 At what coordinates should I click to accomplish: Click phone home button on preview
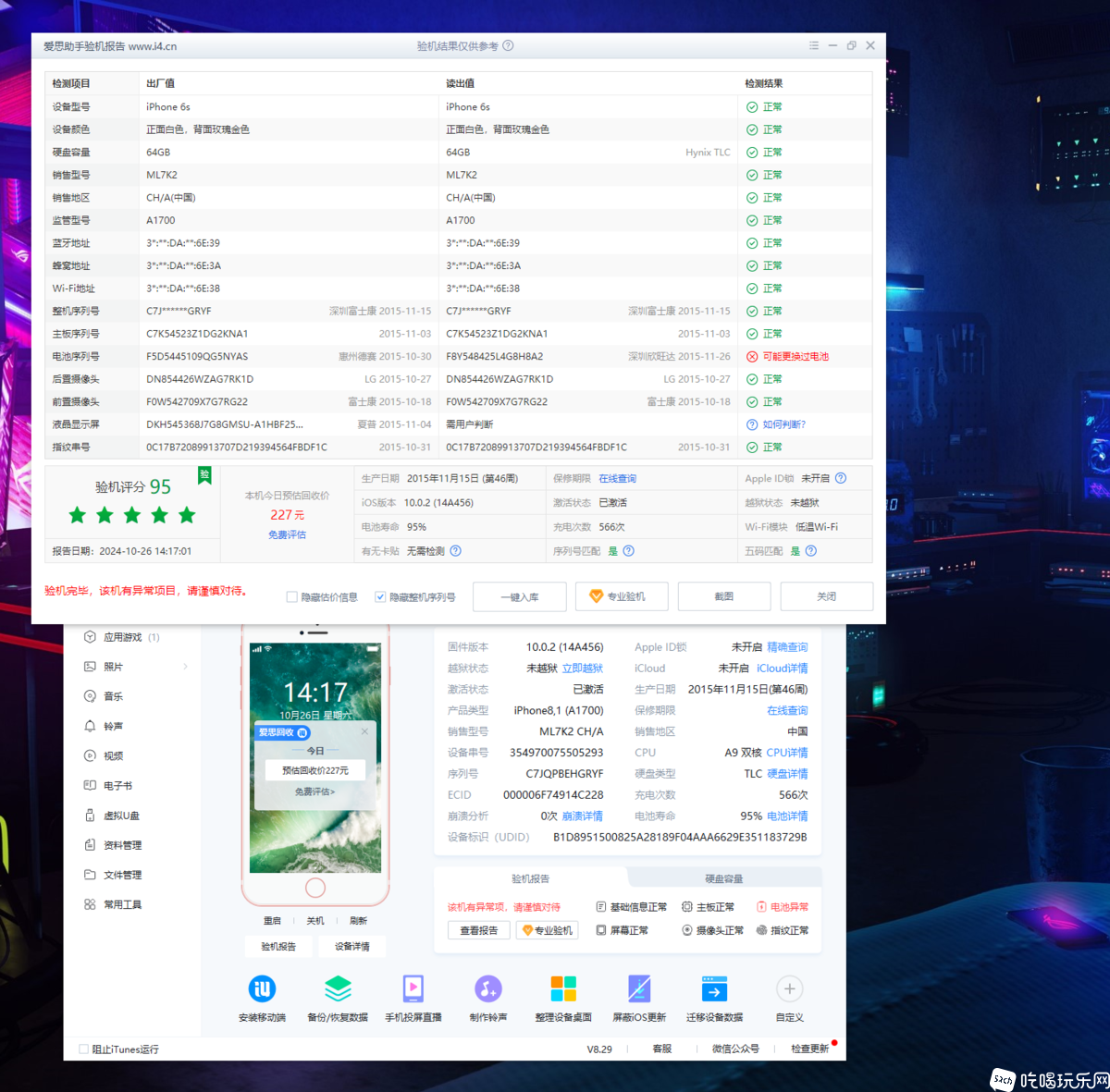pyautogui.click(x=315, y=888)
